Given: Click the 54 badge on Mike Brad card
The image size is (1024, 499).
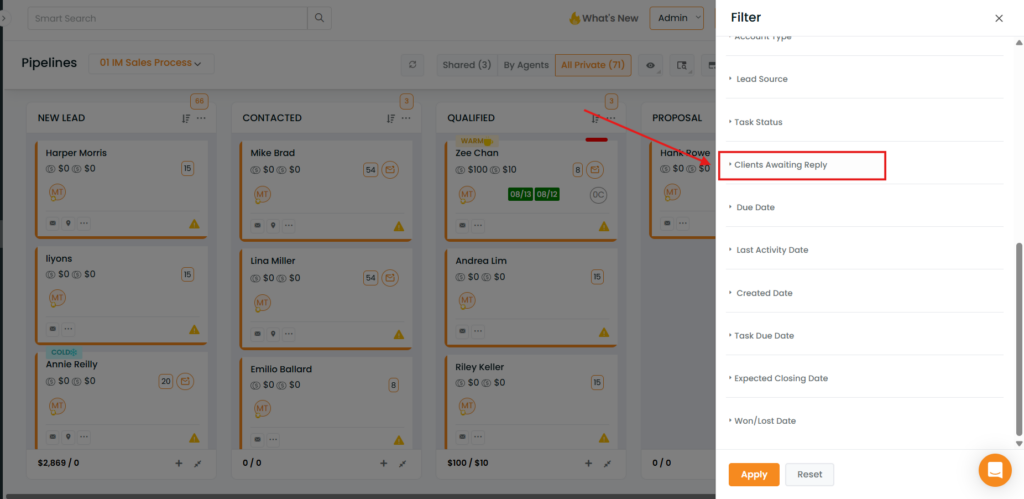Looking at the screenshot, I should [371, 170].
